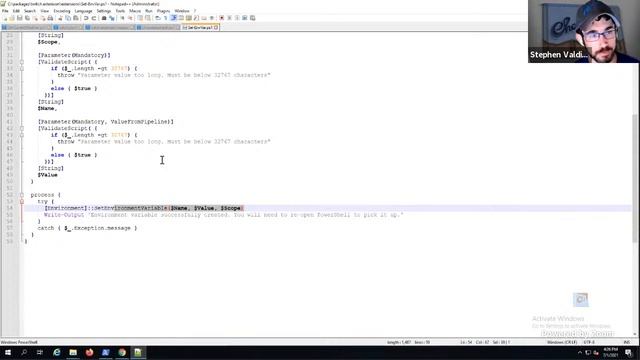
Task: Click the Zoom In toolbar icon
Action: (122, 18)
